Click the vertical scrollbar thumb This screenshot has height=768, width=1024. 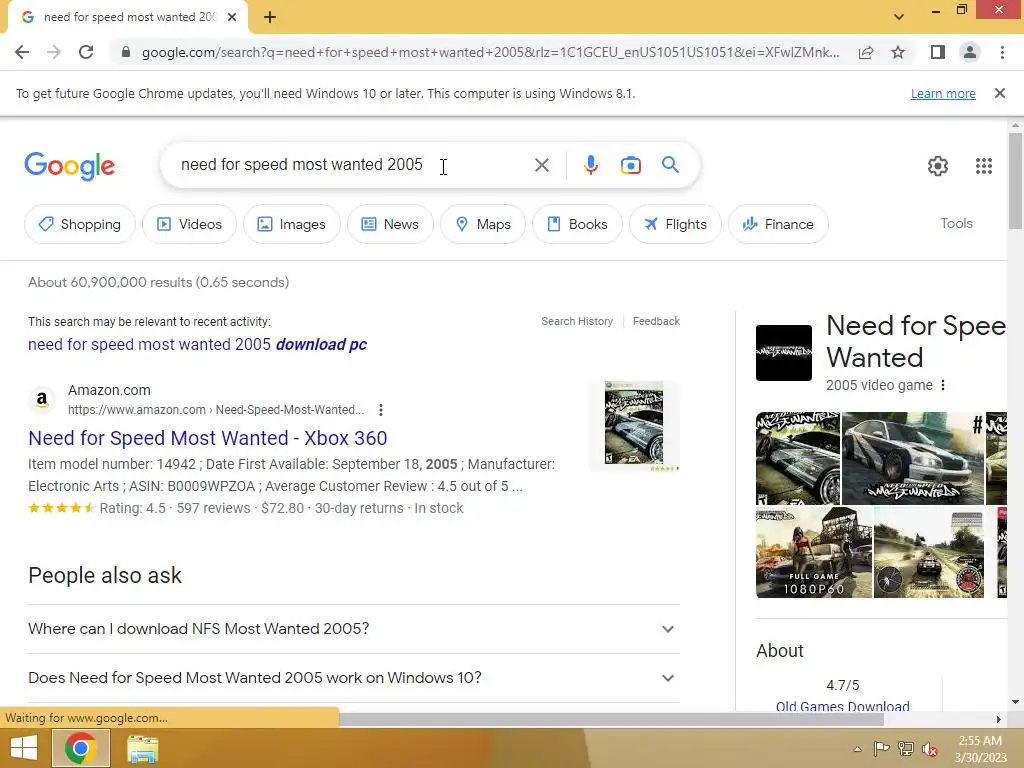(x=1015, y=180)
